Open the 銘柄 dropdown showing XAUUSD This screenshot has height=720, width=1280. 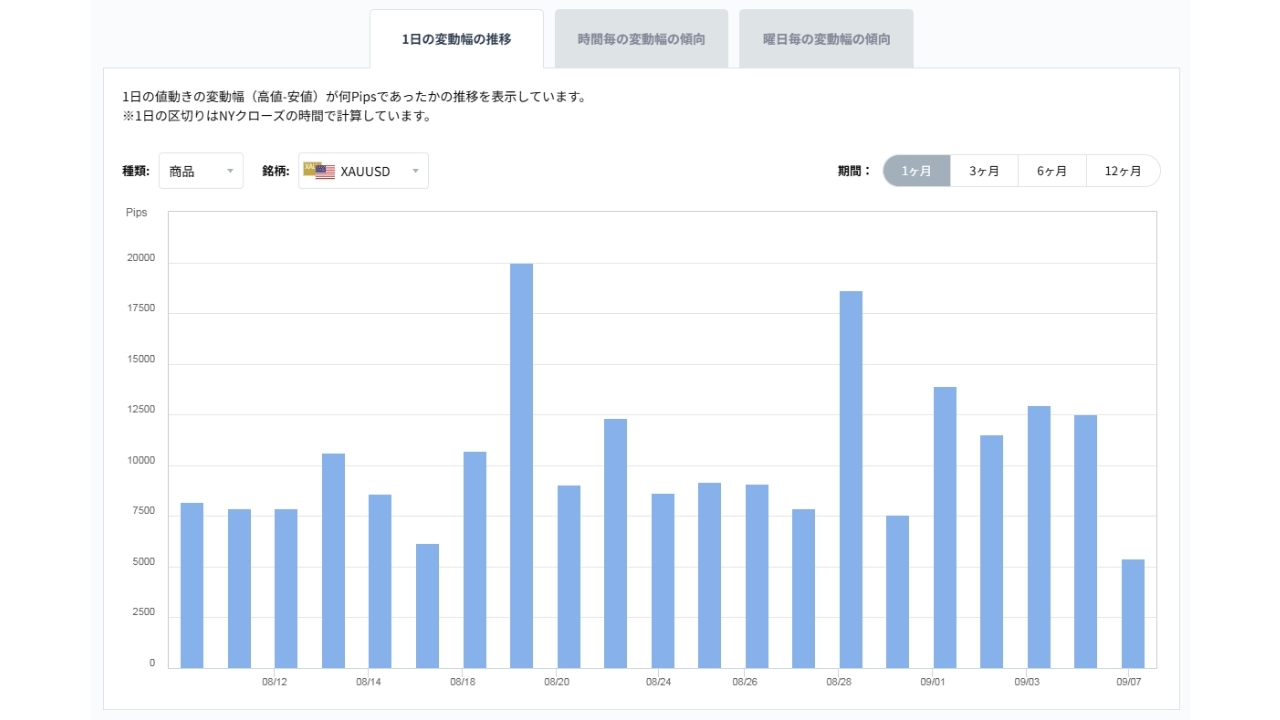363,171
